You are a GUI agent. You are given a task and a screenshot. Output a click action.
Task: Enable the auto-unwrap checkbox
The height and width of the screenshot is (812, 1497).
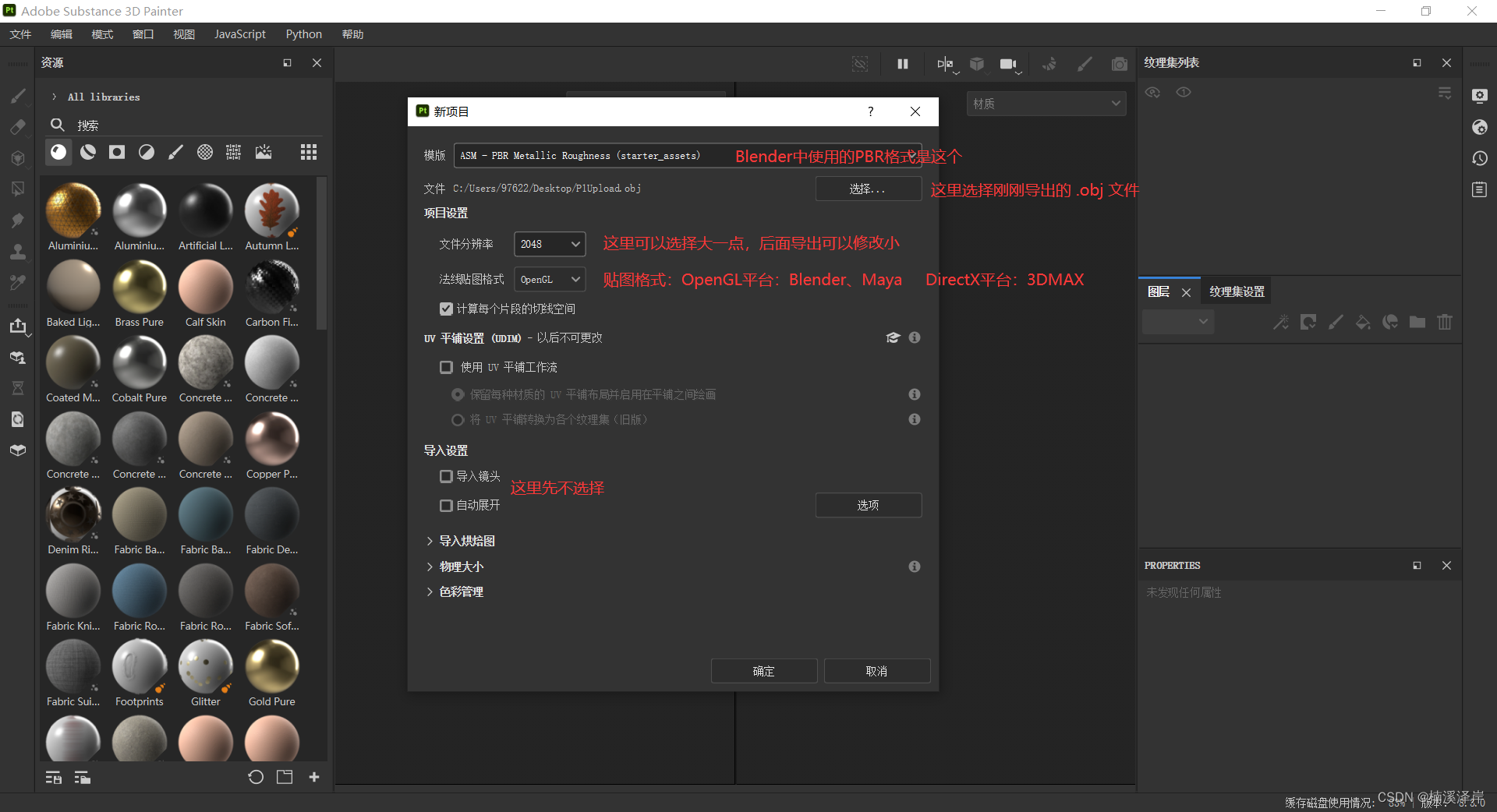pos(446,505)
